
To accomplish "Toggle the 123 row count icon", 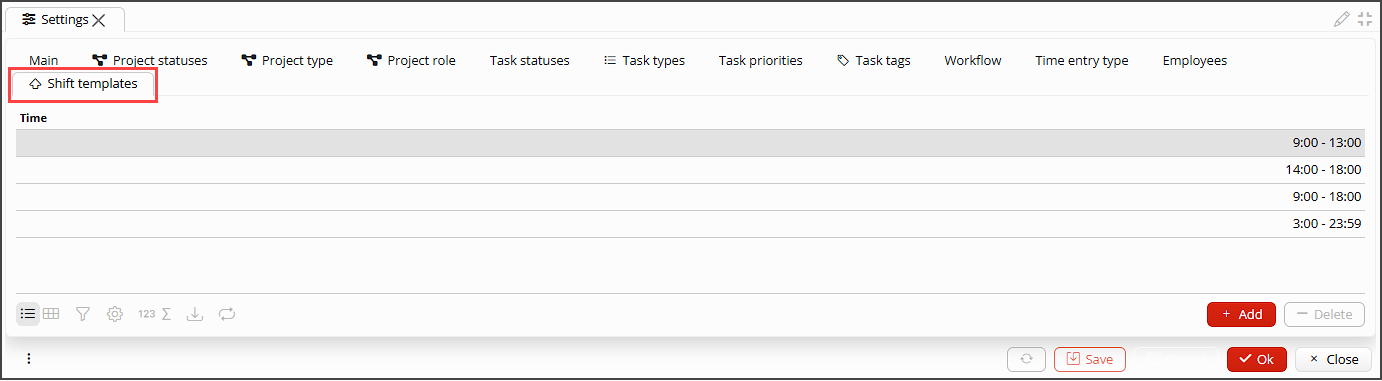I will (146, 314).
